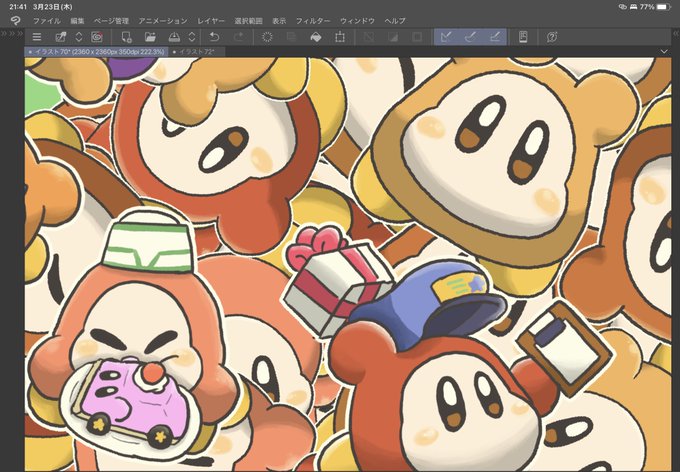Toggle snap to special ruler
The image size is (680, 472).
[471, 37]
